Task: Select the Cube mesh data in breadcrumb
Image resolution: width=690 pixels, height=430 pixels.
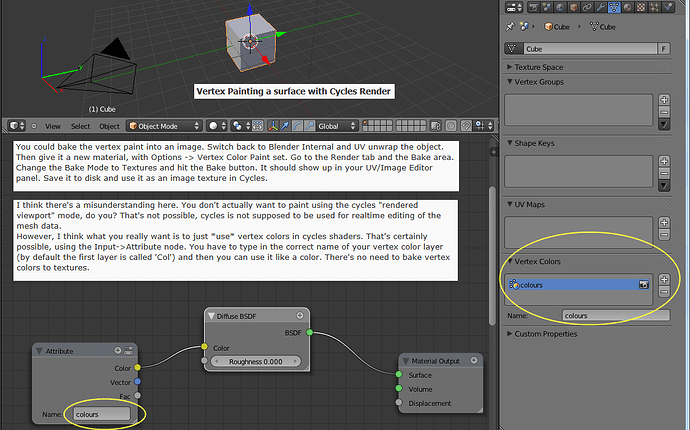Action: [602, 27]
